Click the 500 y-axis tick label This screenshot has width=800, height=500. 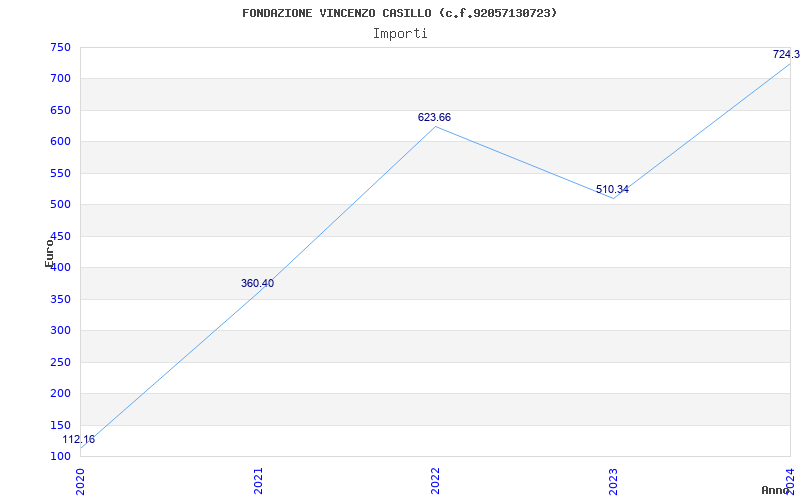(x=60, y=205)
